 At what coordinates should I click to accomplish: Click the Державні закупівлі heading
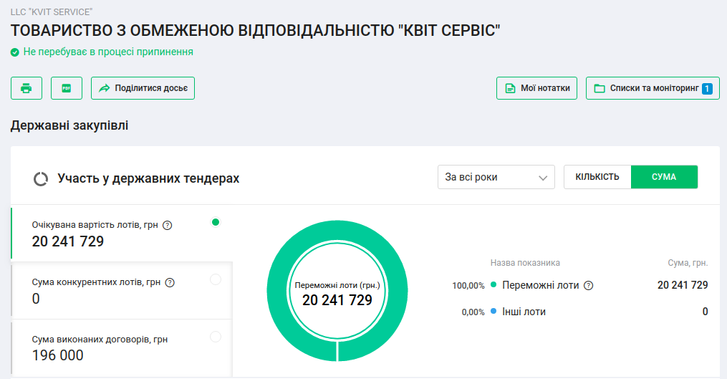point(70,125)
